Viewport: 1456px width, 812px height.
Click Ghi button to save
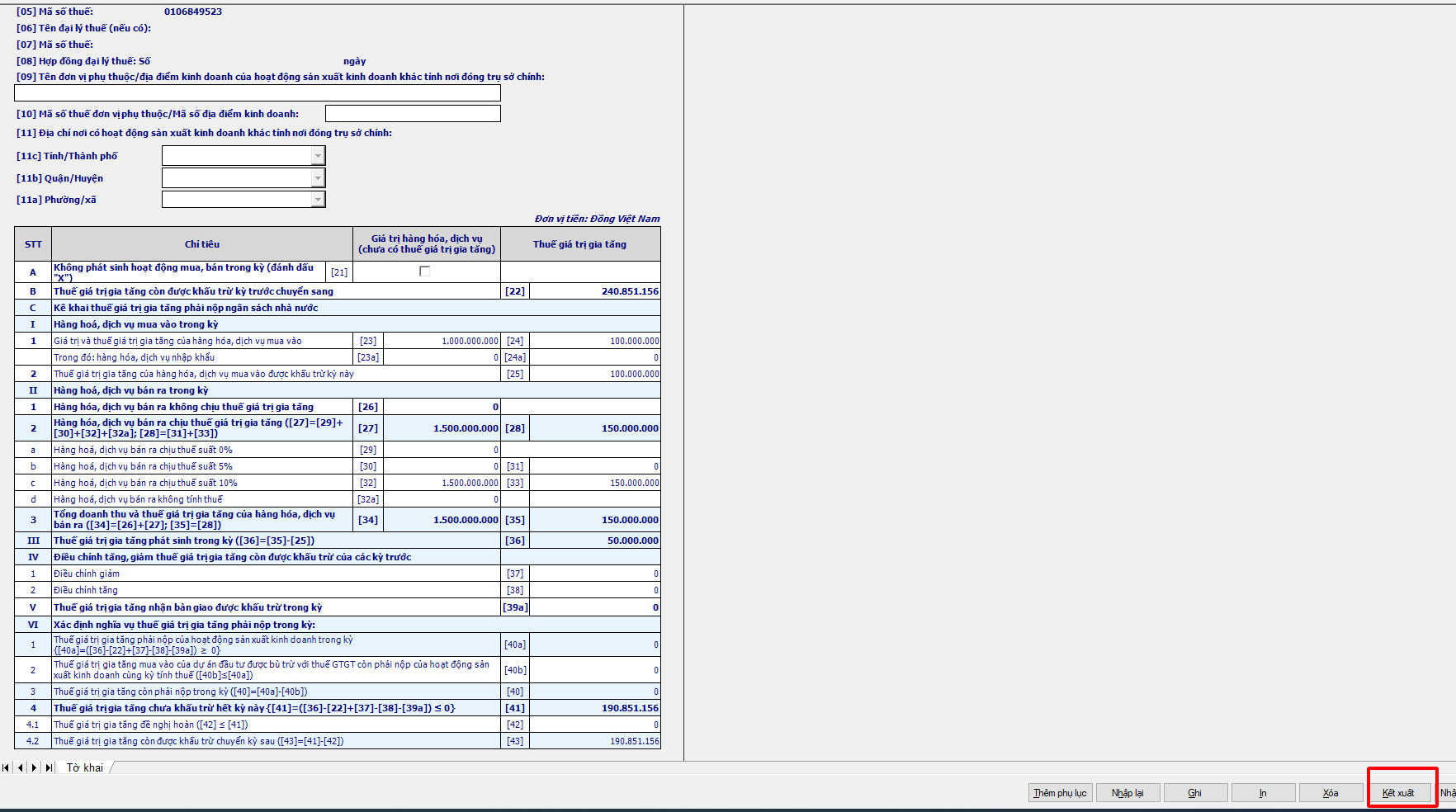pos(1196,793)
